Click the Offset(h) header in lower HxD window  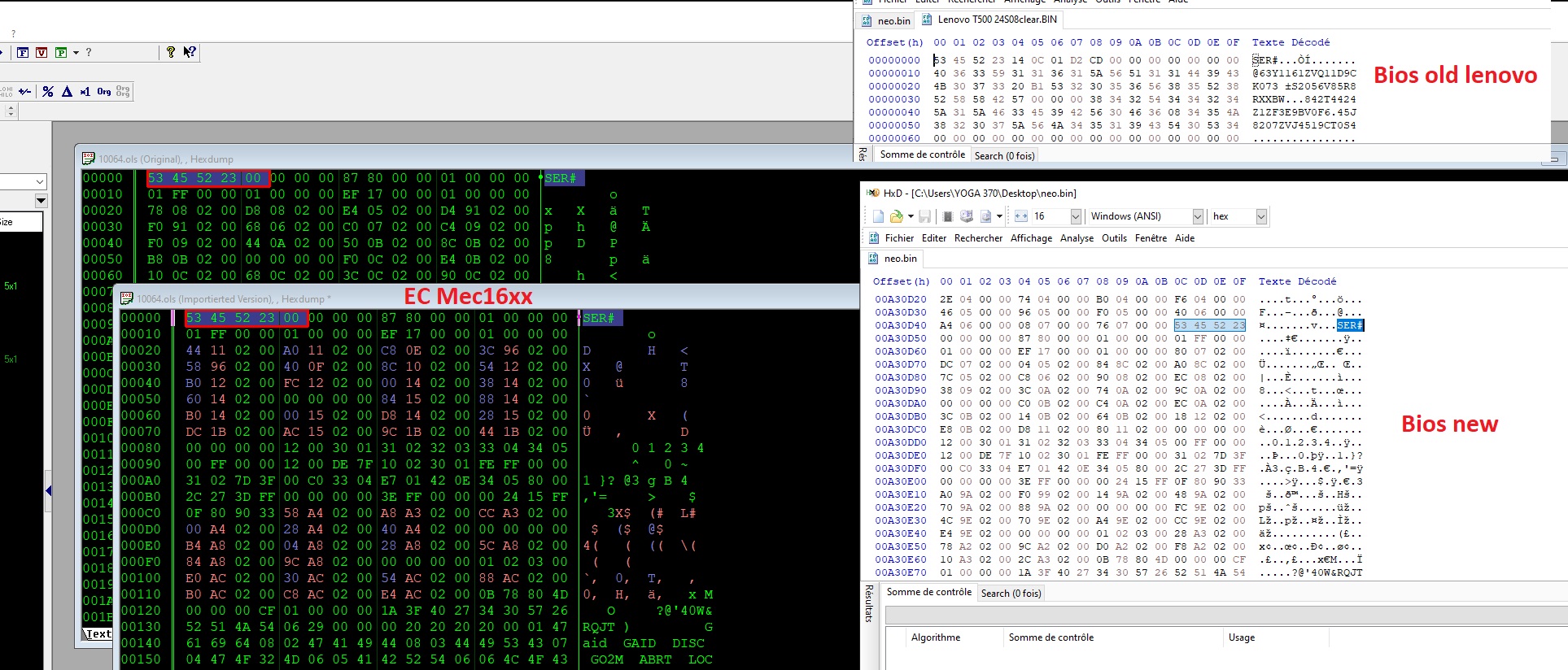tap(901, 281)
